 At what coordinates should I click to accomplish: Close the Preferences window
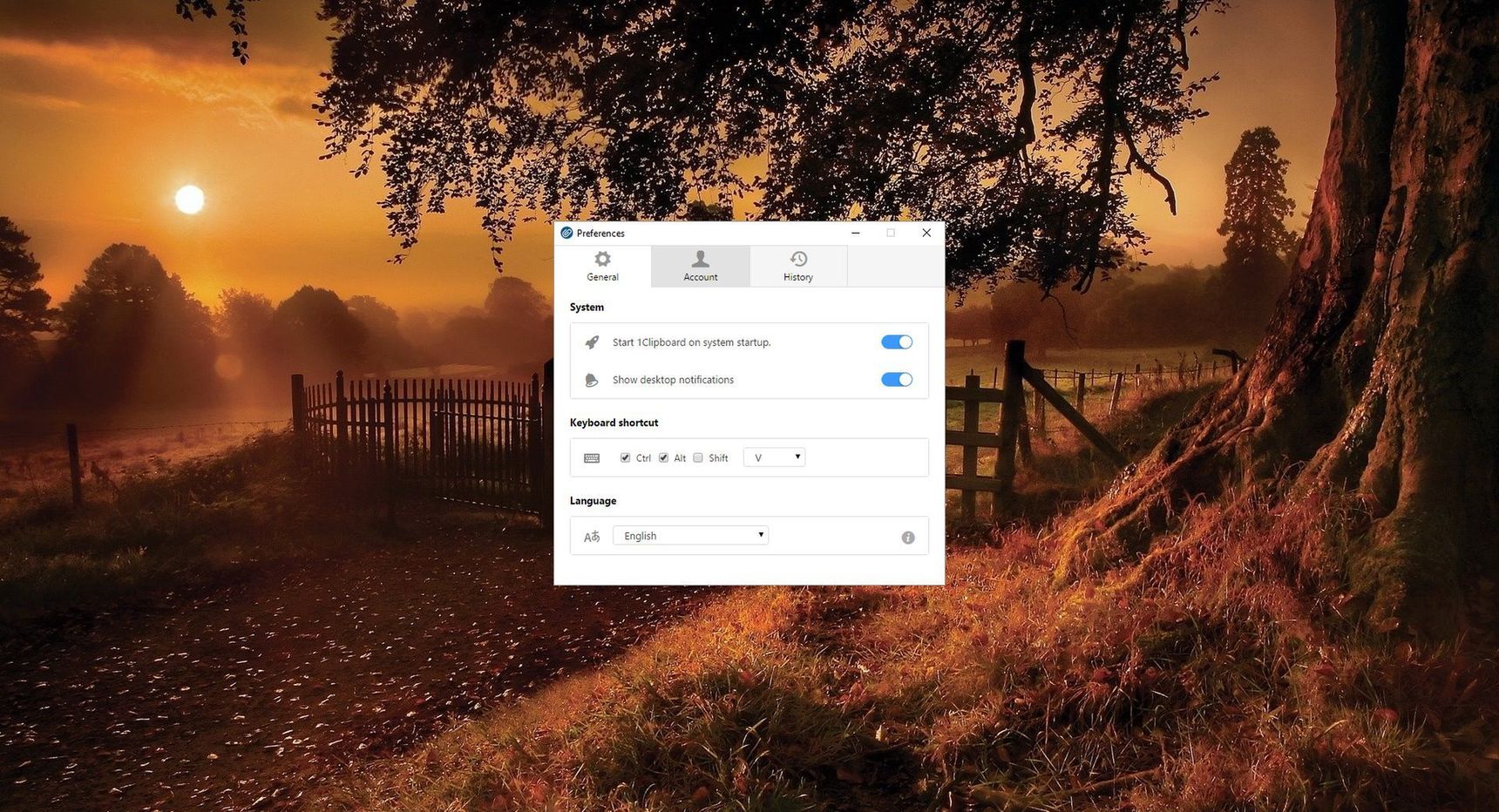[x=926, y=233]
